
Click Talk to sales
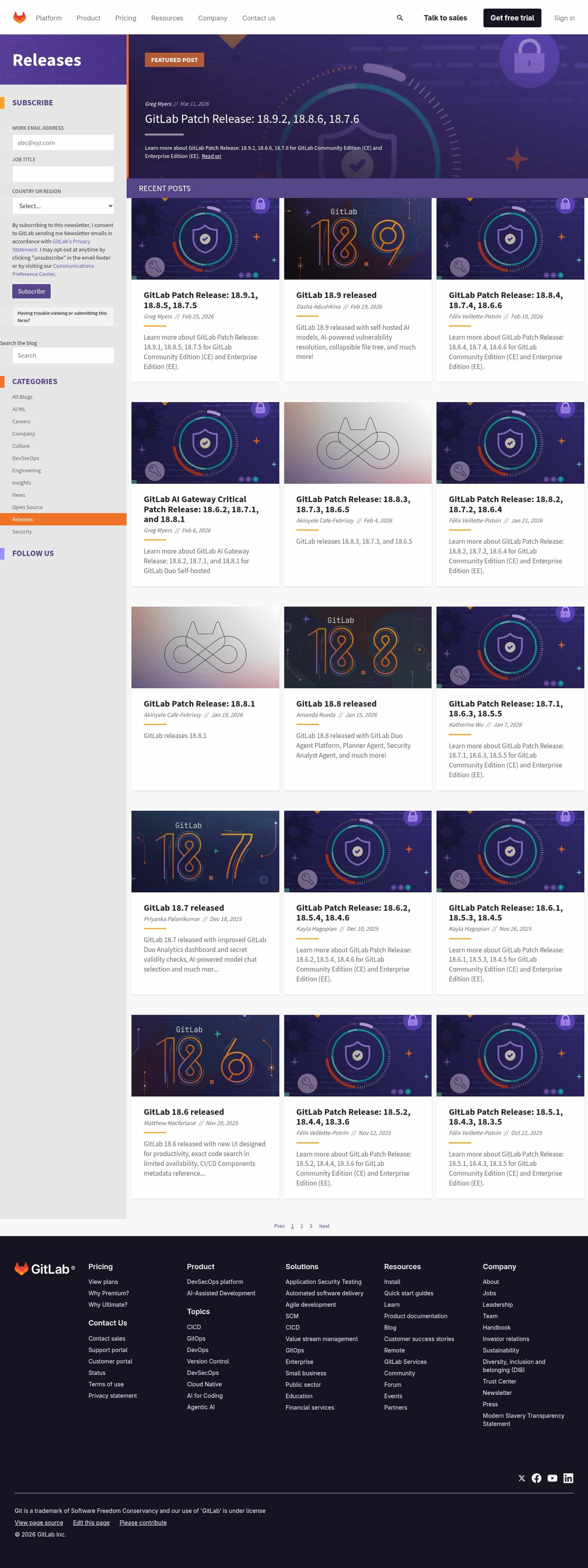point(445,18)
